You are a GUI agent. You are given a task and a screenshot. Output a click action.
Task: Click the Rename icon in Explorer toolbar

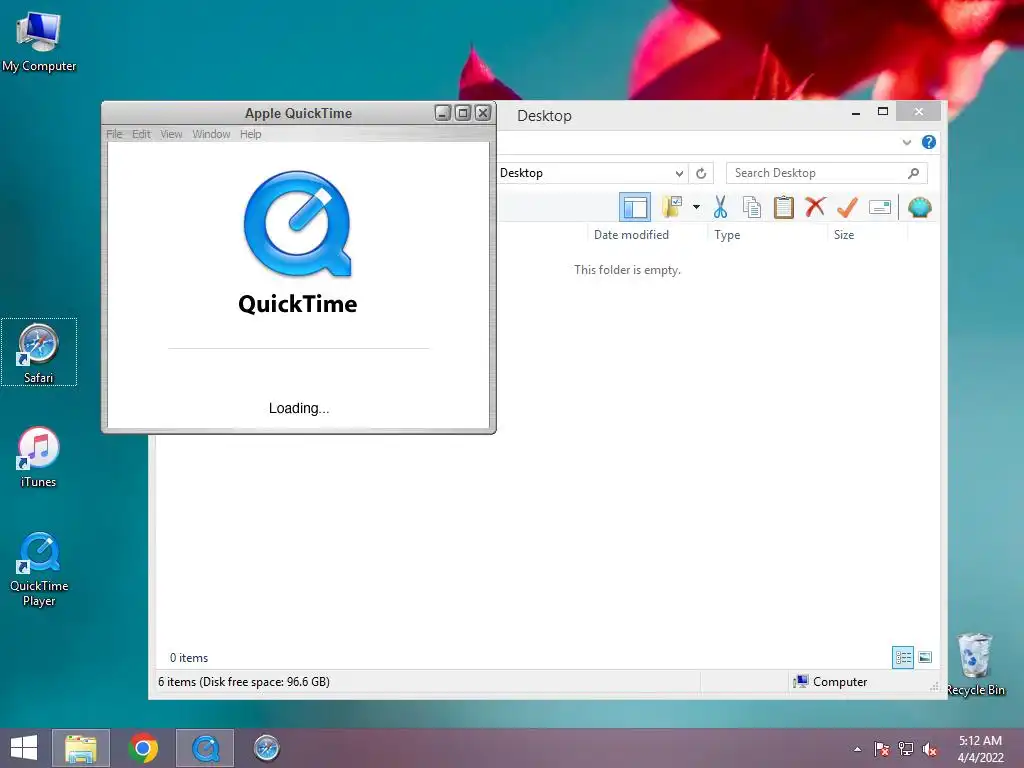880,208
